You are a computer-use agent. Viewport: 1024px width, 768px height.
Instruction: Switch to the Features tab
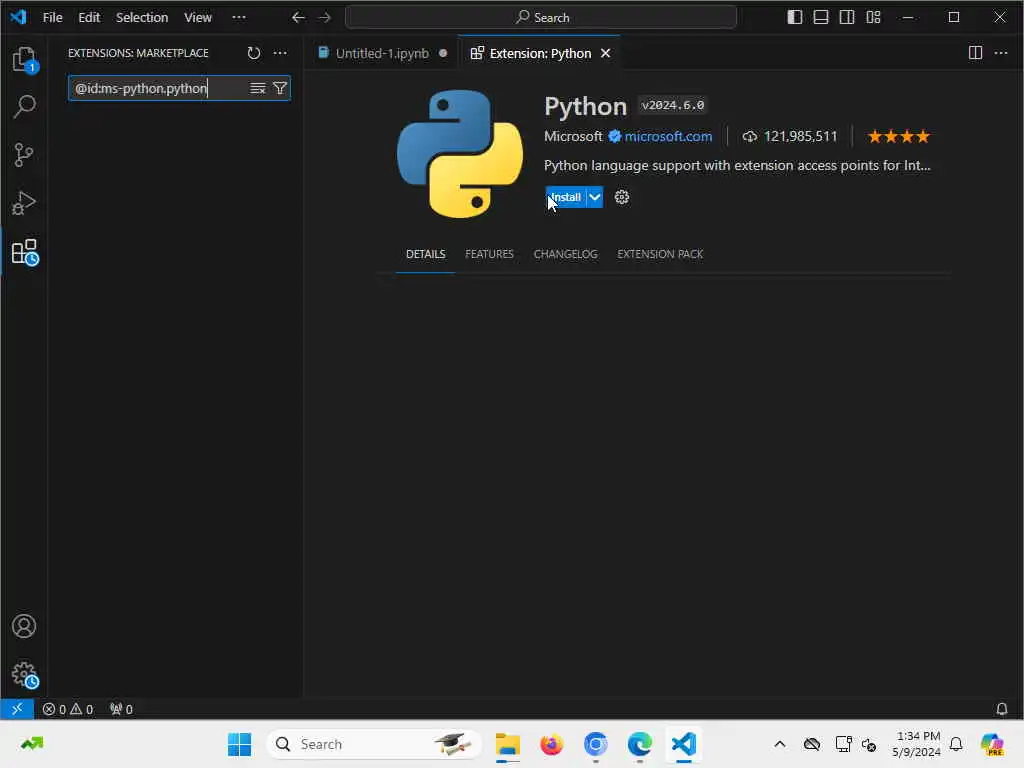coord(489,254)
